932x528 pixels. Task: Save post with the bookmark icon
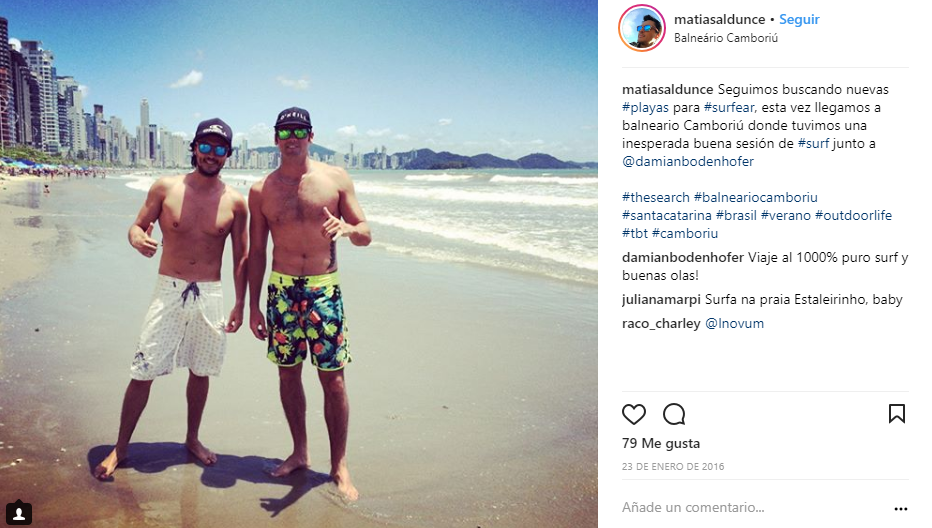click(896, 413)
